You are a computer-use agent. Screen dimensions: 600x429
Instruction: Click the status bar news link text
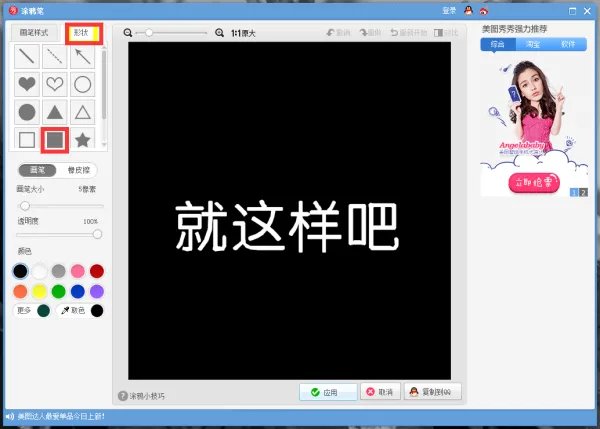click(61, 416)
